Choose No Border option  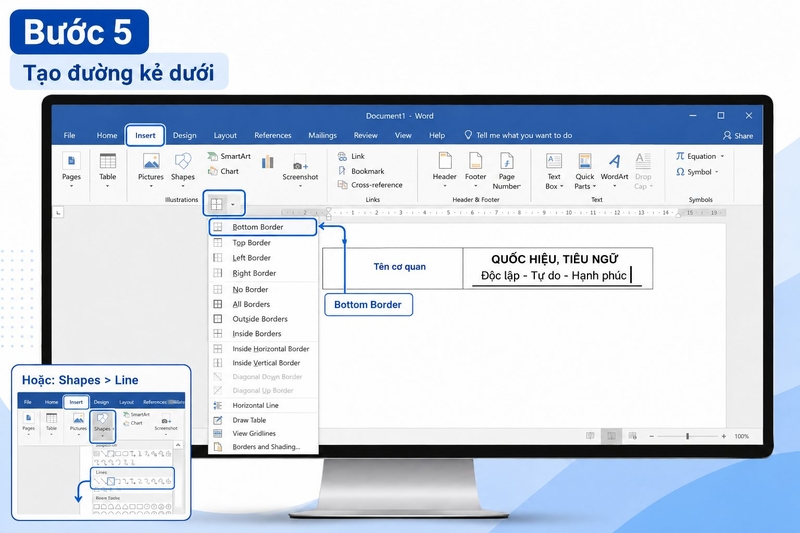263,289
